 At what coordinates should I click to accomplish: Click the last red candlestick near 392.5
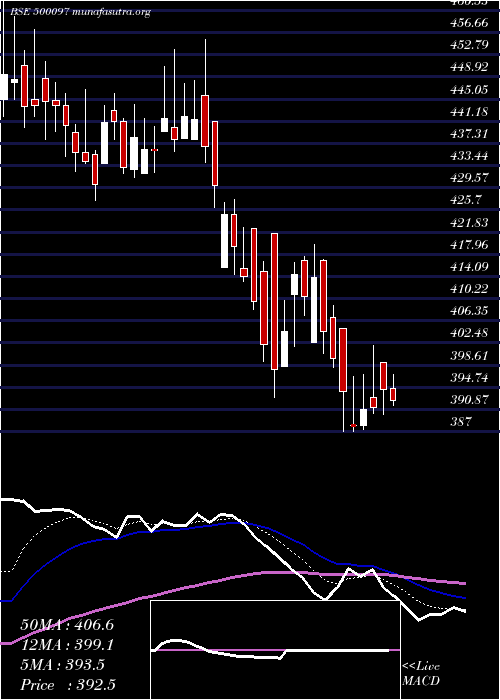coord(393,394)
